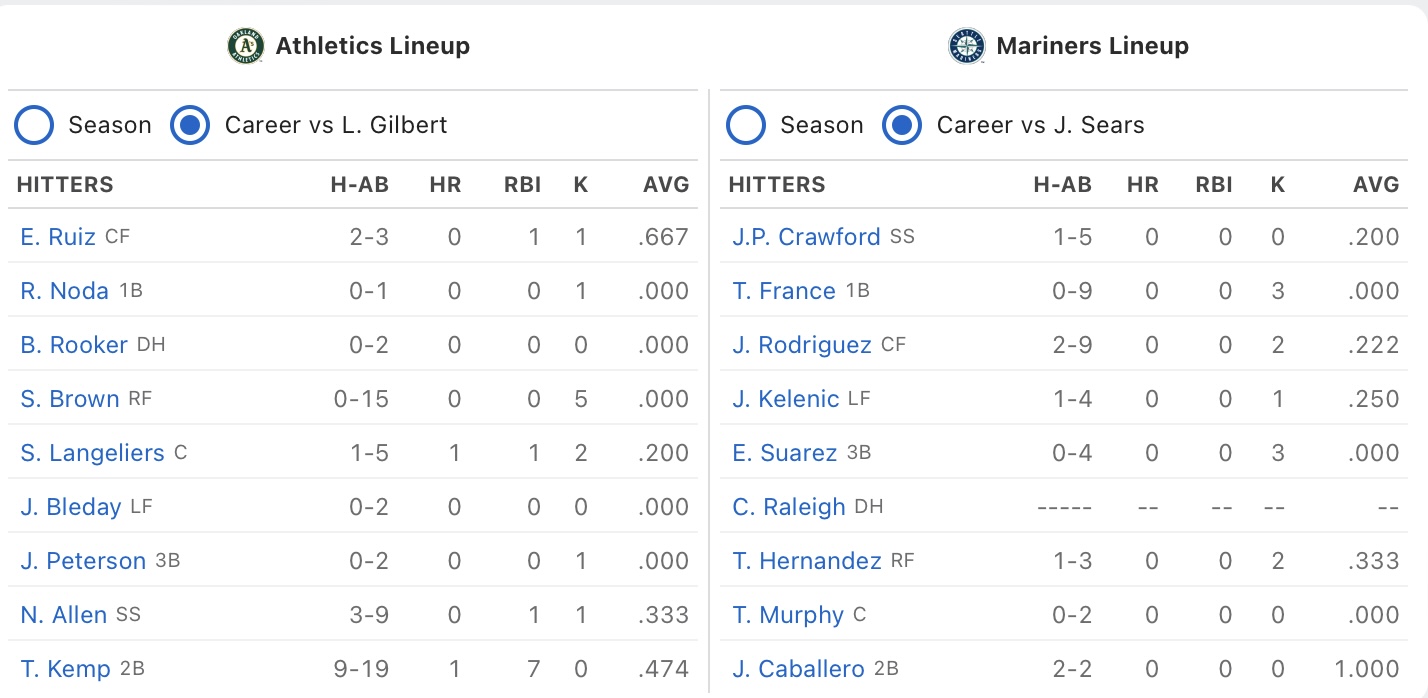Open C. Raleigh player profile

789,507
